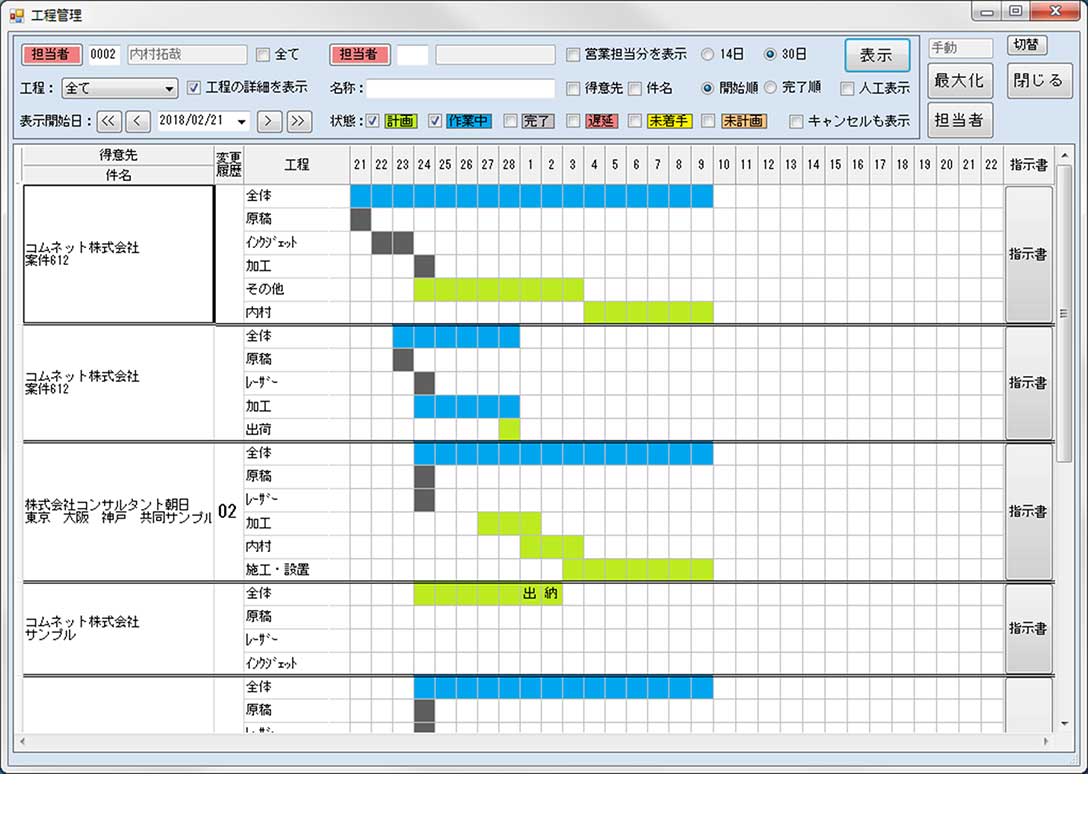The width and height of the screenshot is (1088, 837).
Task: Open 指示書 for 株式会社コンサルタント朝日 row
Action: pos(1028,512)
